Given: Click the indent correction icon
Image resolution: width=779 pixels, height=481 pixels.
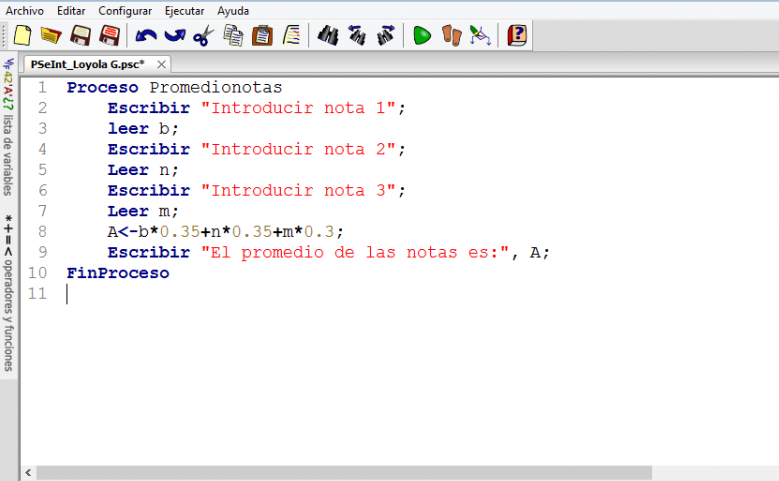Looking at the screenshot, I should click(x=291, y=36).
